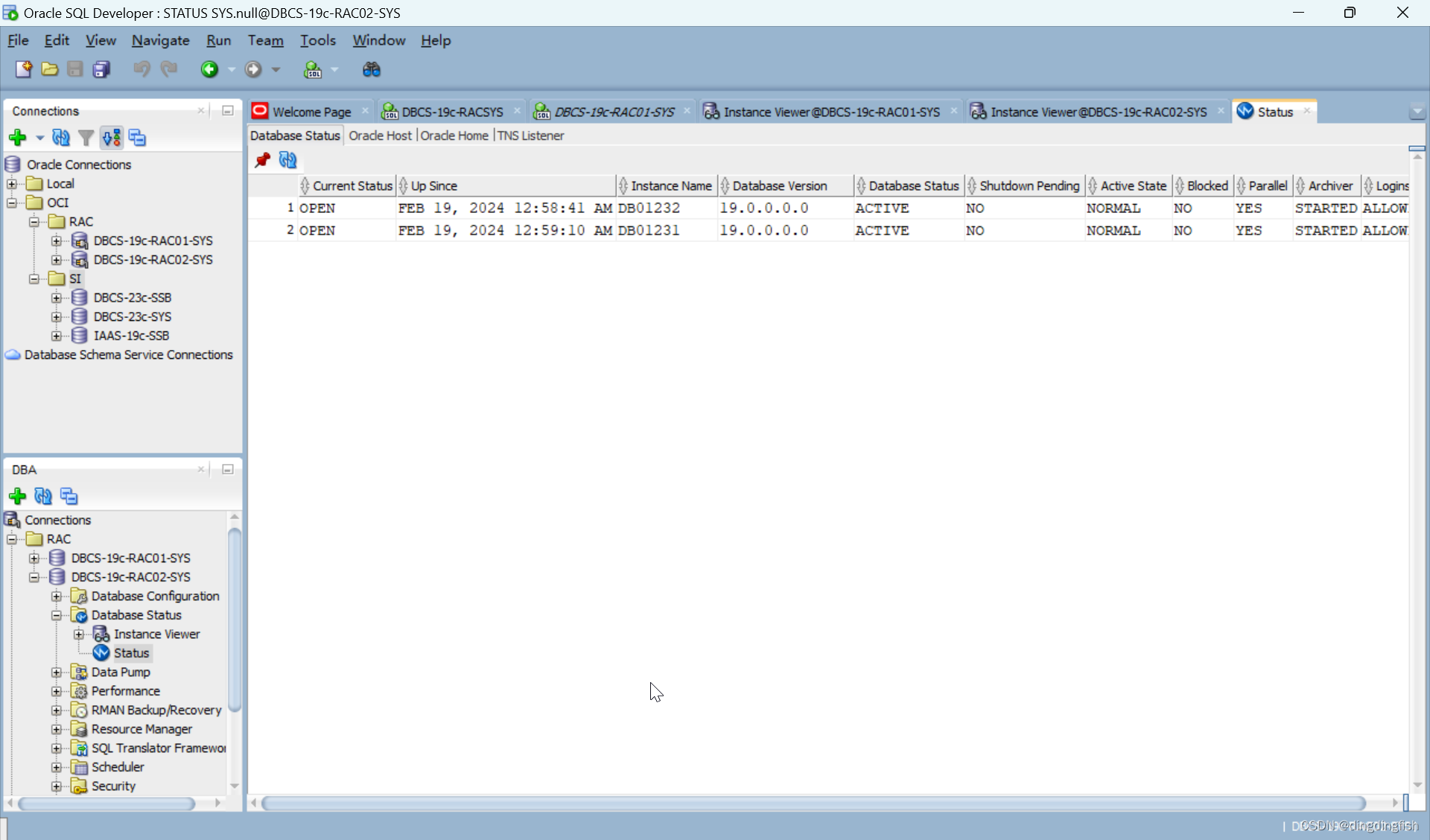Open dropdown arrow next to Forward icon
Image resolution: width=1430 pixels, height=840 pixels.
click(276, 69)
